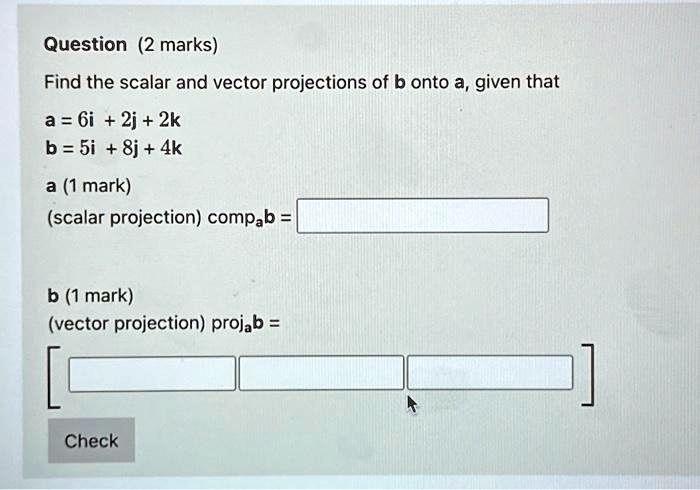Click the scalar projection answer box
Screen dimensions: 700x490
pyautogui.click(x=423, y=216)
